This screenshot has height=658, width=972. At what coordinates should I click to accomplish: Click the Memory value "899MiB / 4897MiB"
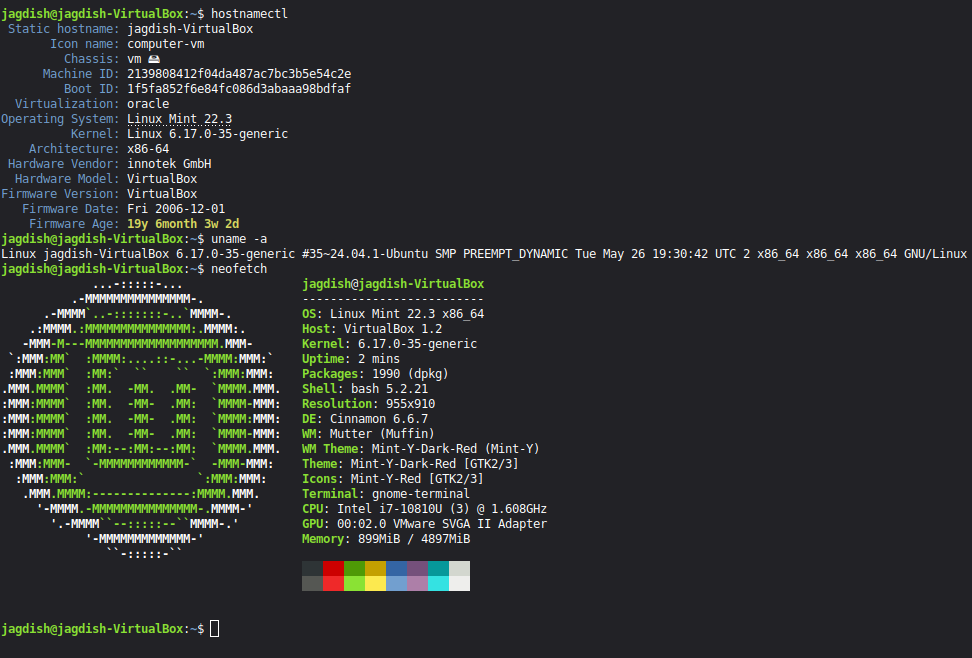[414, 539]
